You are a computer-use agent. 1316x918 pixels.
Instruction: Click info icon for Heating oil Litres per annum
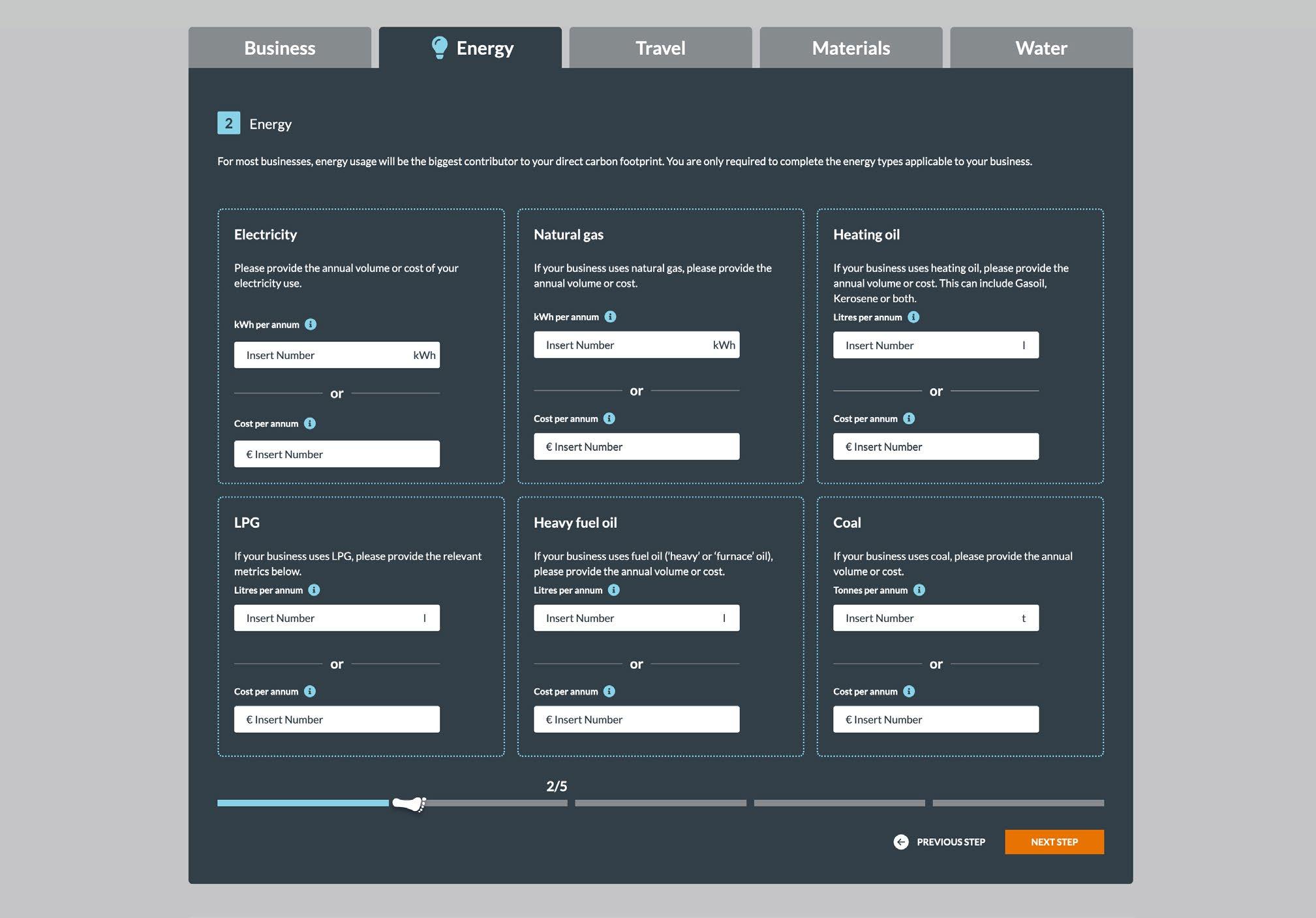pyautogui.click(x=913, y=317)
